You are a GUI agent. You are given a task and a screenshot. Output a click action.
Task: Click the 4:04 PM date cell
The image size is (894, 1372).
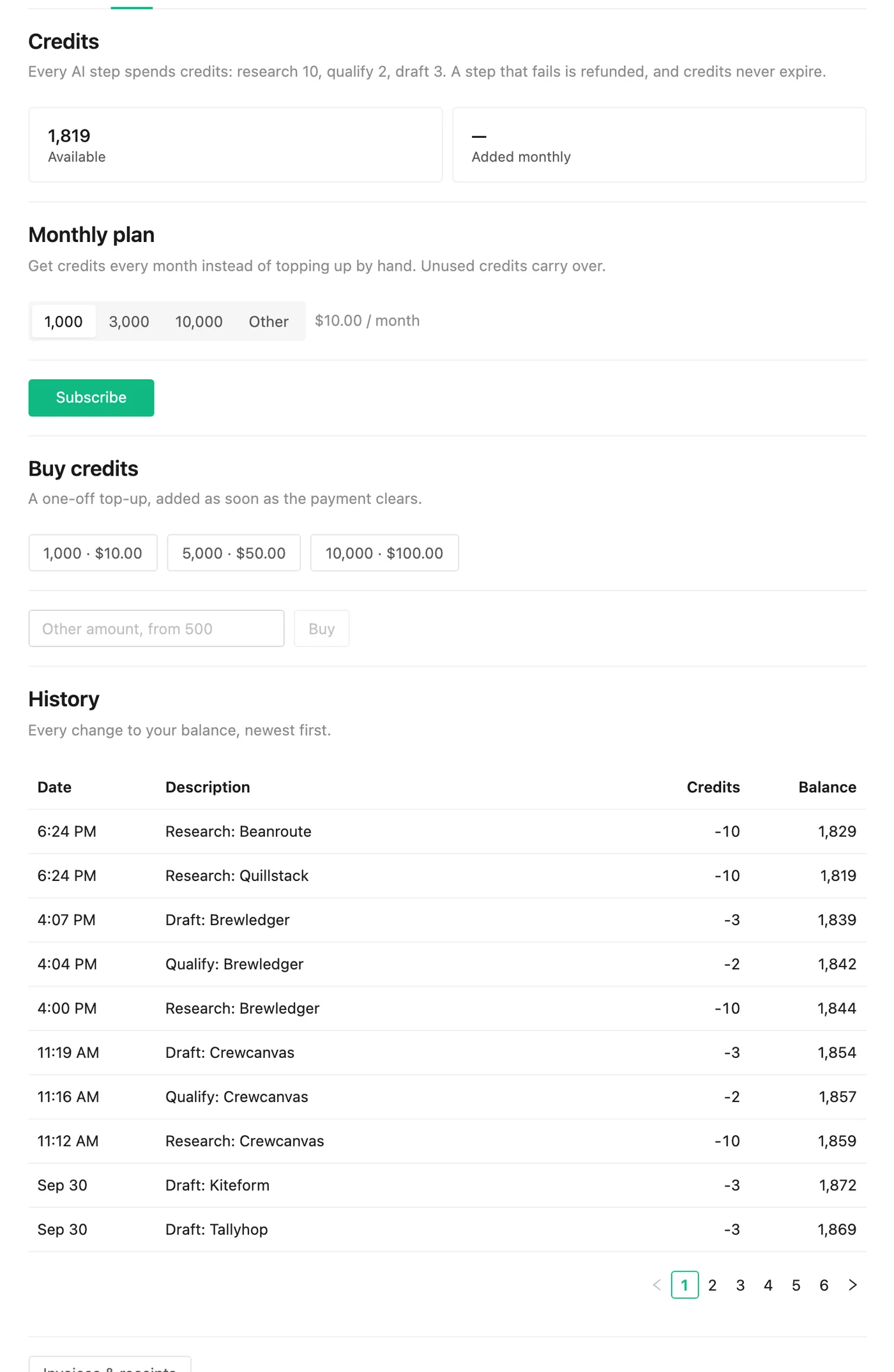click(x=67, y=964)
